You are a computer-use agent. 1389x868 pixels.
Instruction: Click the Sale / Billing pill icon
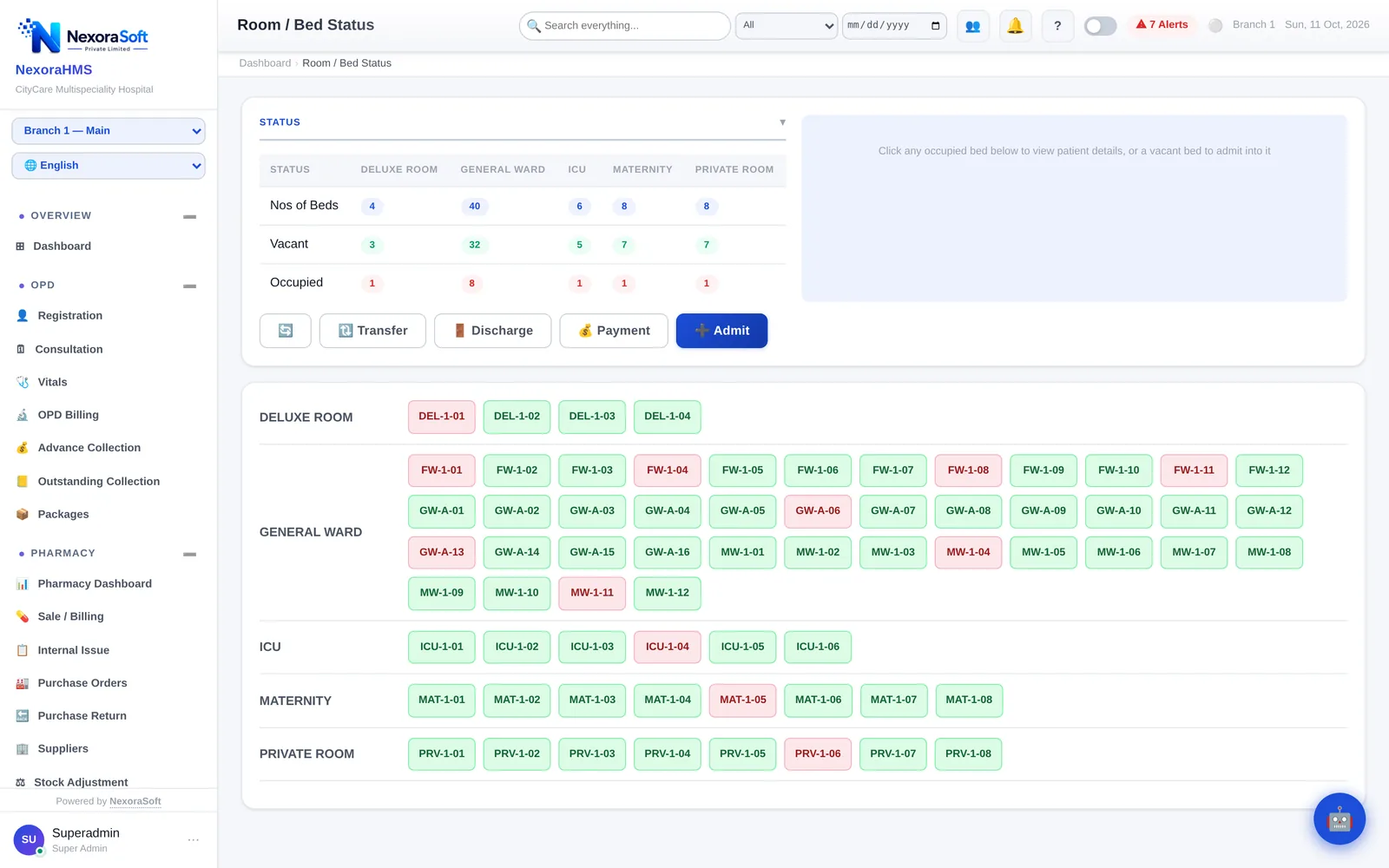tap(23, 617)
